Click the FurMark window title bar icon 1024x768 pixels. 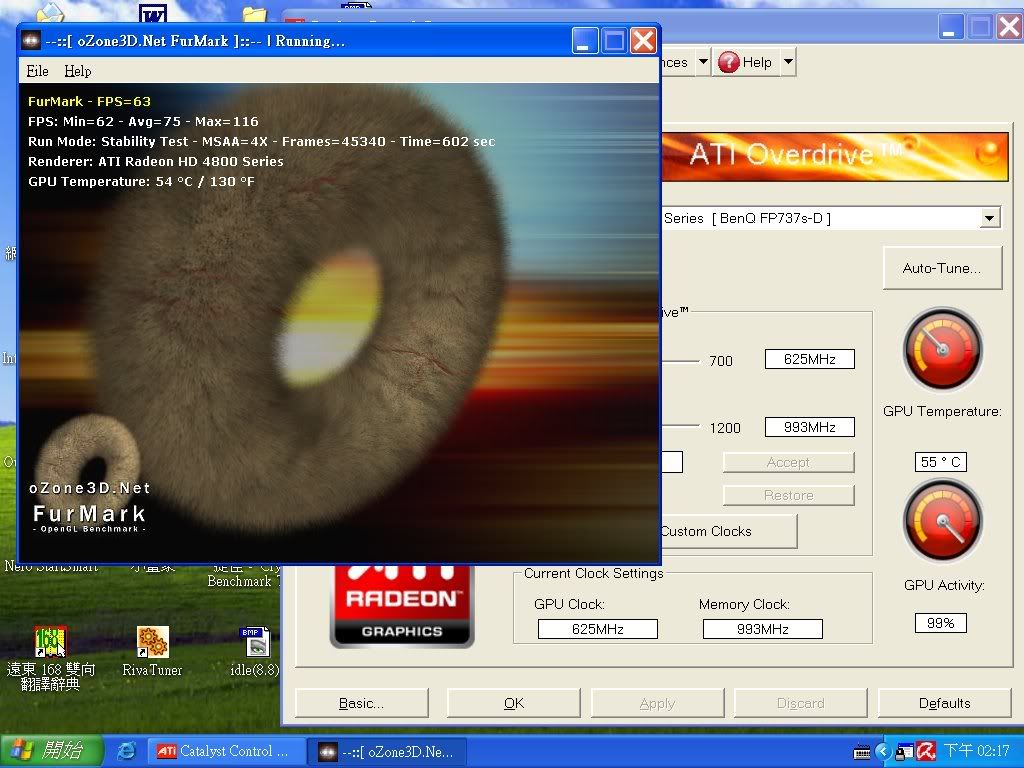31,41
